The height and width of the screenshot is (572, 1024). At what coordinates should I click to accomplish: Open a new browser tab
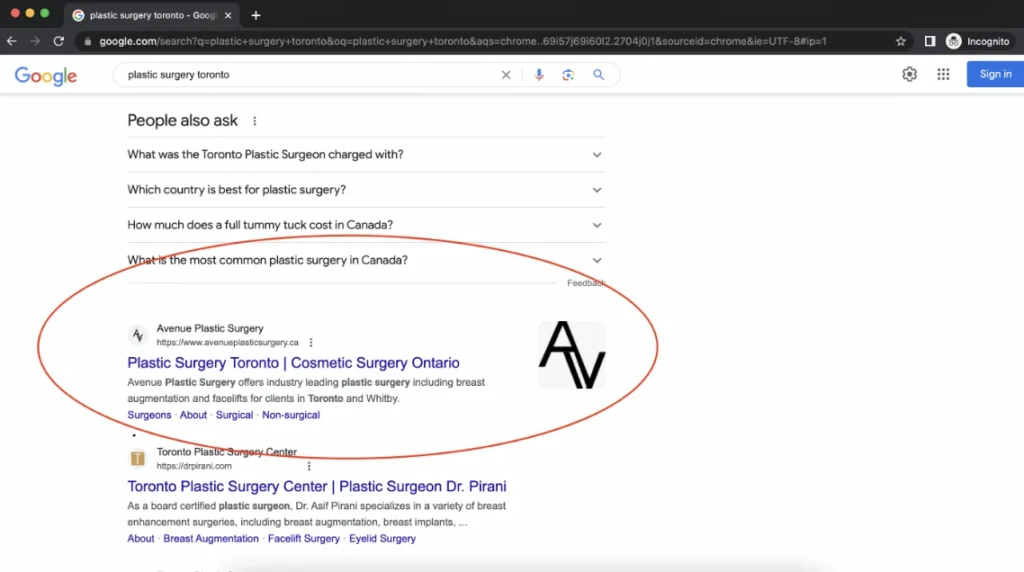tap(256, 15)
